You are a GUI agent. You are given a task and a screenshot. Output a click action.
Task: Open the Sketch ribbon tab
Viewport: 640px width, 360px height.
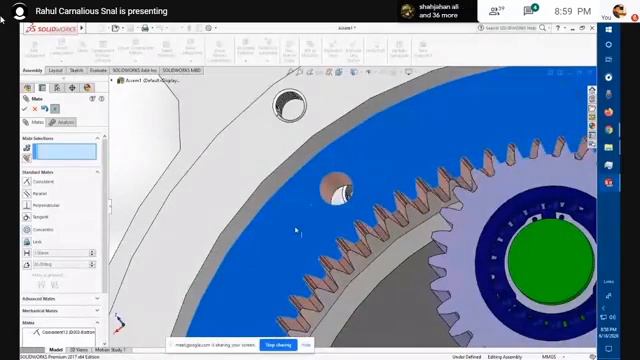coord(76,71)
